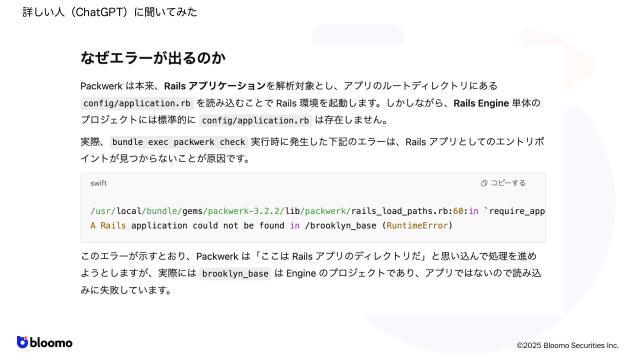
Task: Click the rails_load_paths.rb path line
Action: 318,211
